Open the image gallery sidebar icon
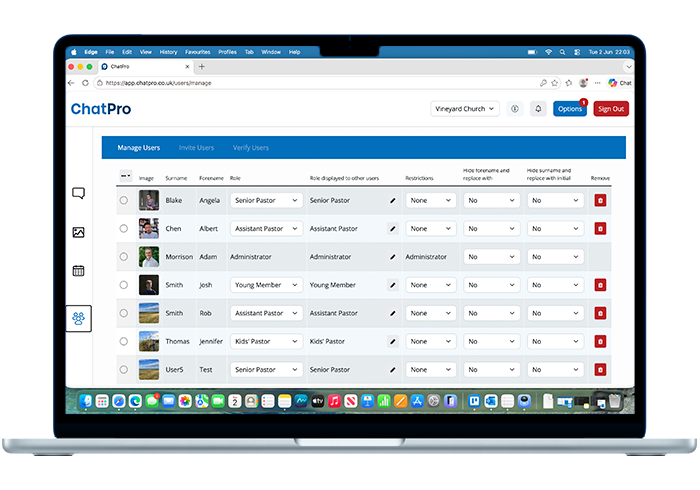This screenshot has height=490, width=700. coord(79,232)
